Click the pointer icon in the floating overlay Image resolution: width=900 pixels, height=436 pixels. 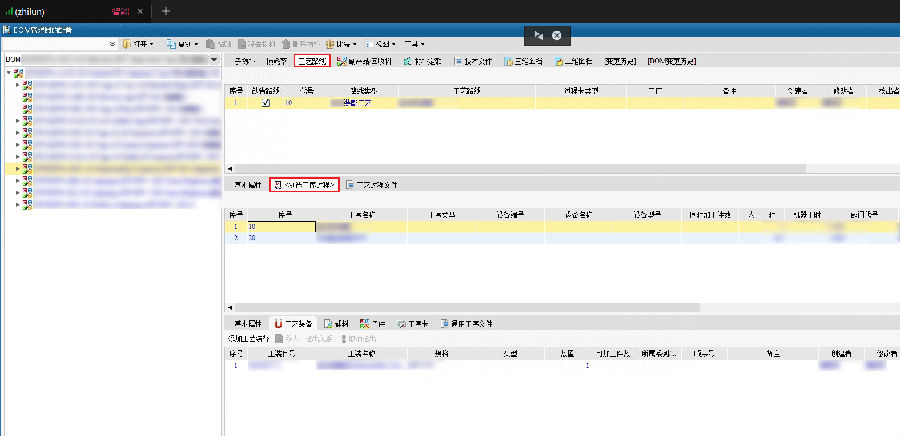coord(539,35)
